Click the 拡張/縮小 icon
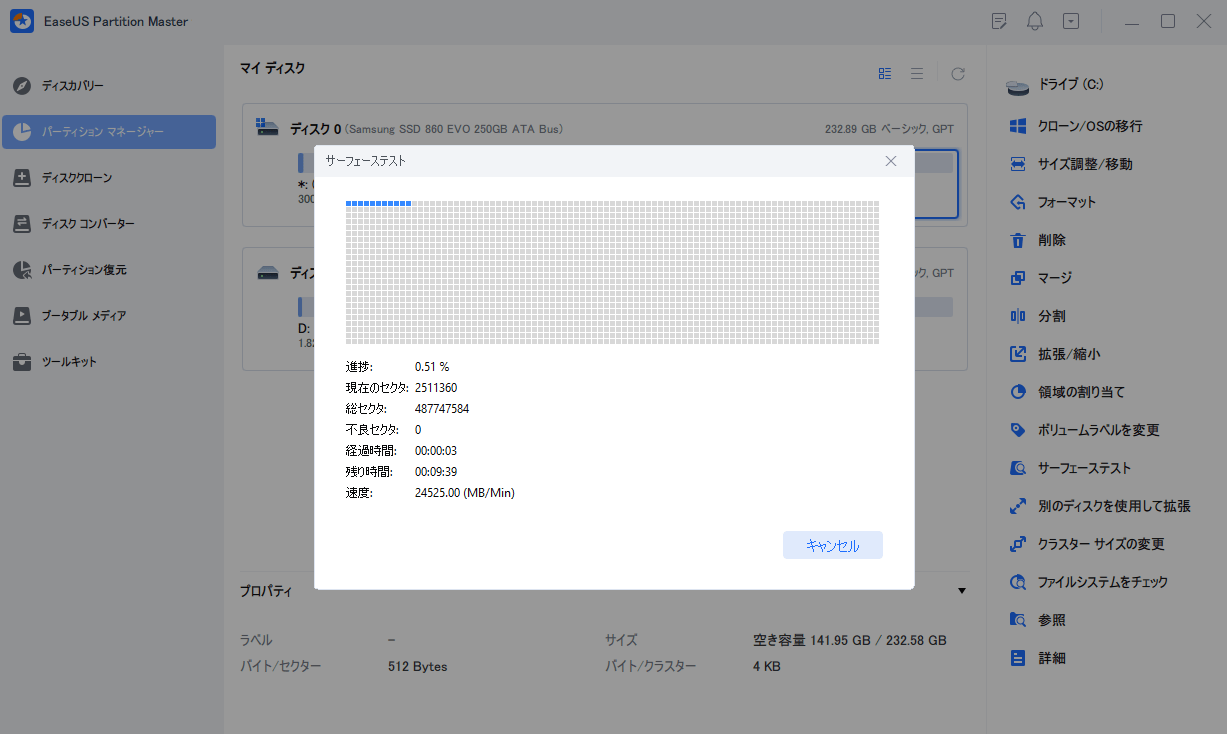 point(1018,354)
